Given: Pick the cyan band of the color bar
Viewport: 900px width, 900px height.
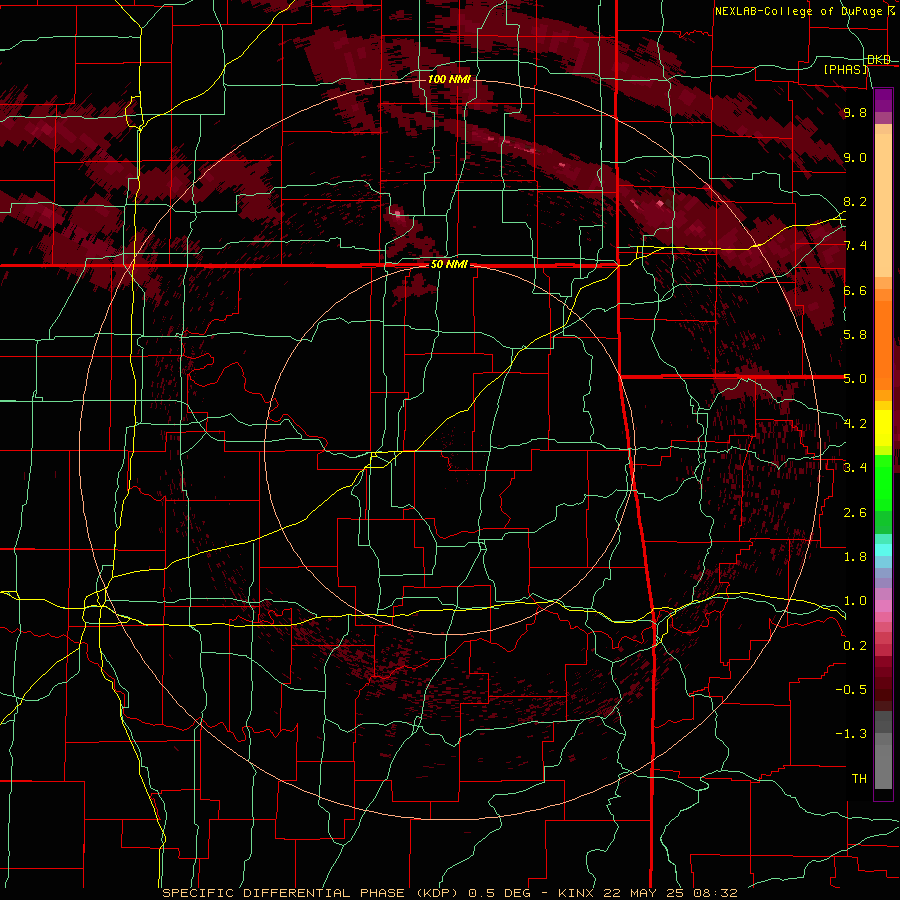Looking at the screenshot, I should (x=883, y=550).
